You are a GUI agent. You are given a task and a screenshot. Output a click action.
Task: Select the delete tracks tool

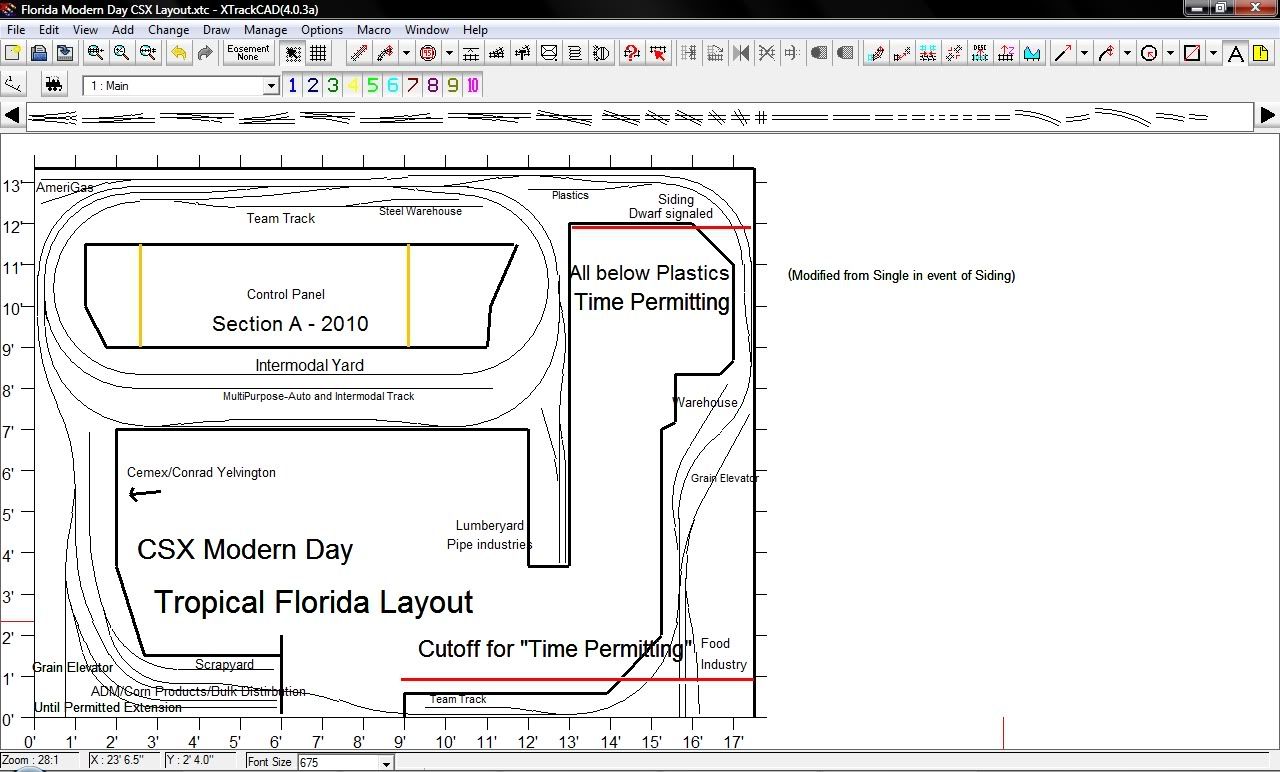click(x=767, y=53)
